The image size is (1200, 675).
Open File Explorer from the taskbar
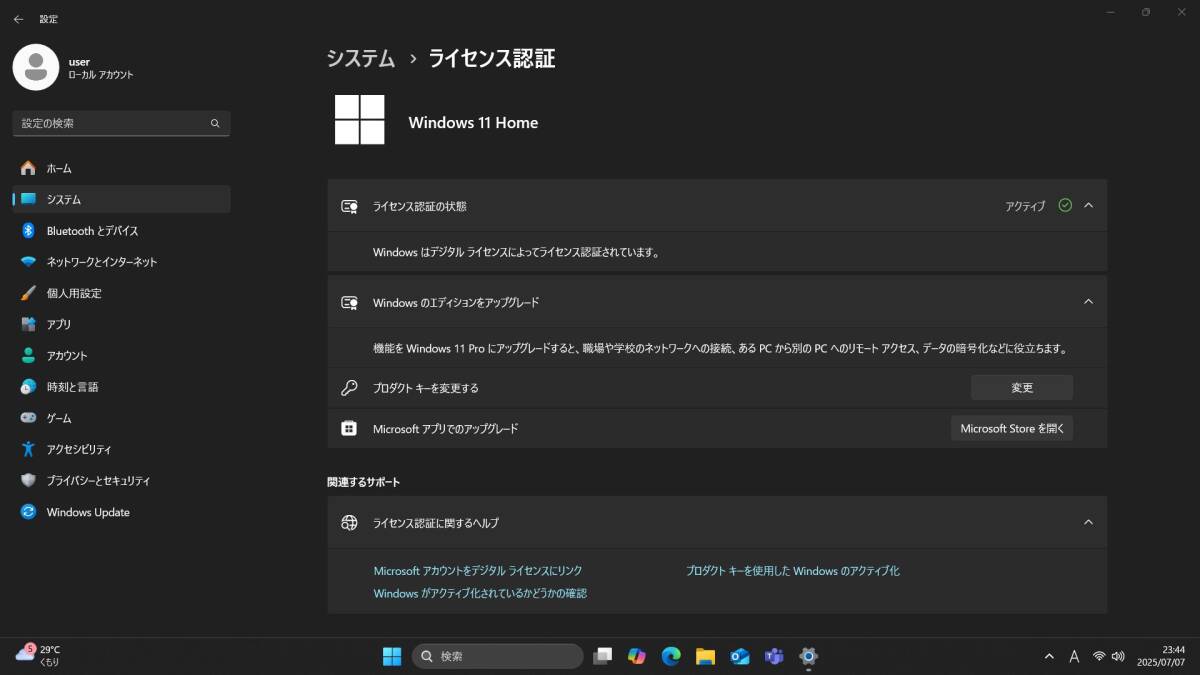[705, 656]
